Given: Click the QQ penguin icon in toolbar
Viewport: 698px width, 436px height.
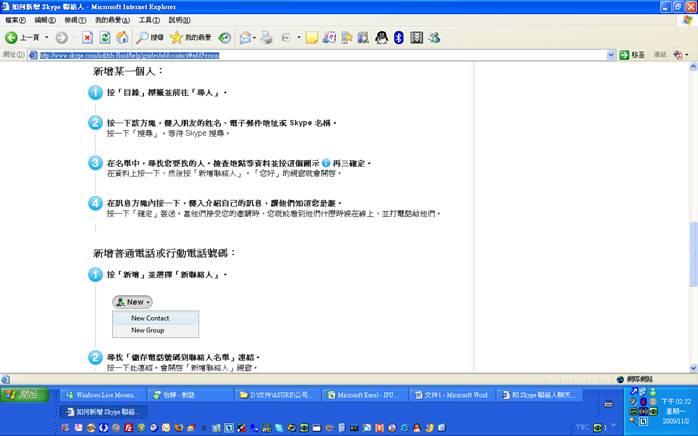Looking at the screenshot, I should point(381,38).
